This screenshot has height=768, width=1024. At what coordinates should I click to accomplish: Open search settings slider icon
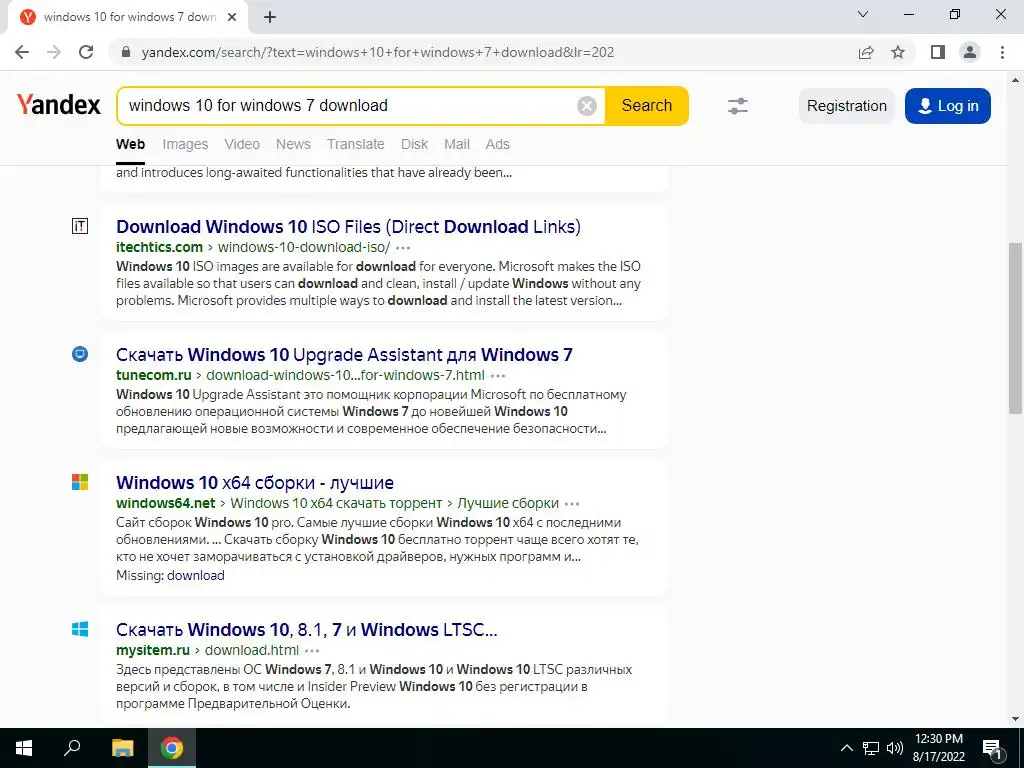pyautogui.click(x=737, y=106)
